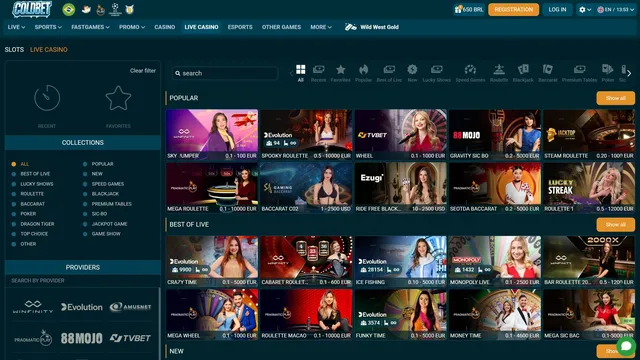Filter by TVBET provider logo
This screenshot has height=360, width=640.
(x=130, y=338)
